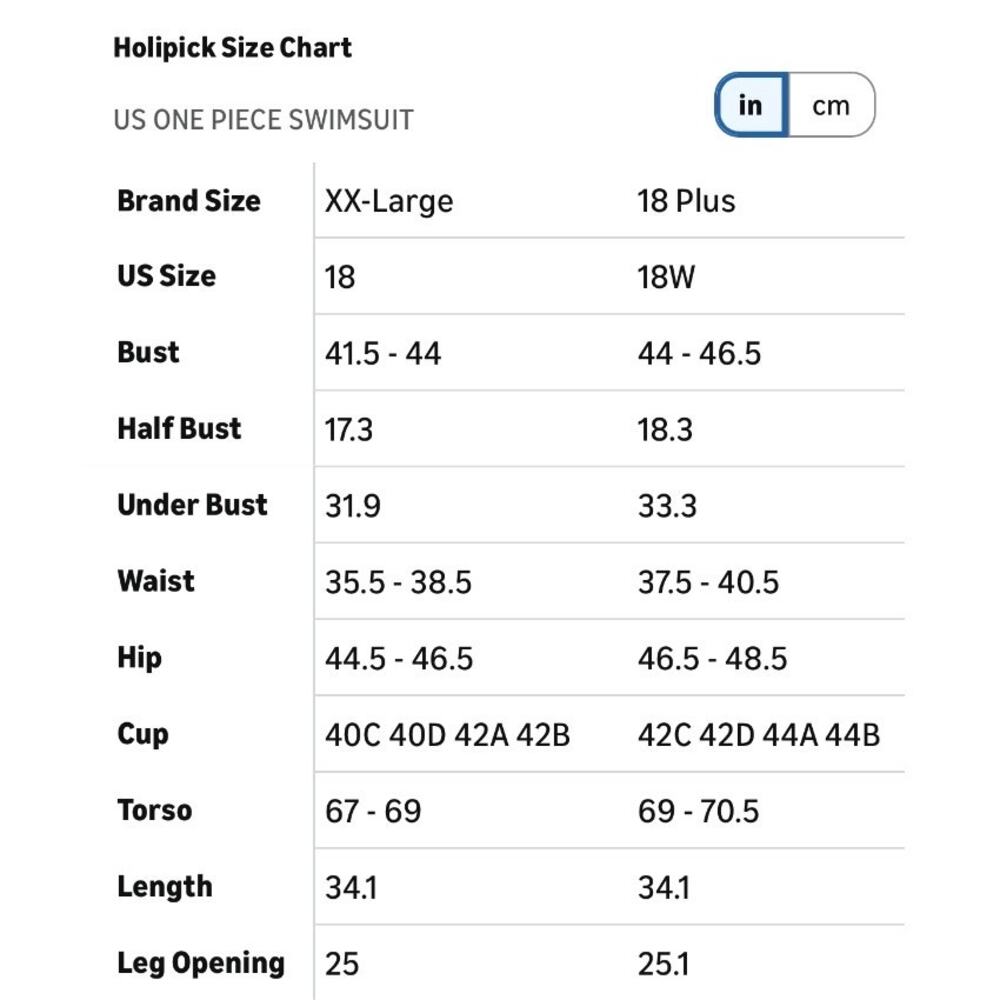
Task: Click the 25.1 leg opening value
Action: [x=663, y=964]
